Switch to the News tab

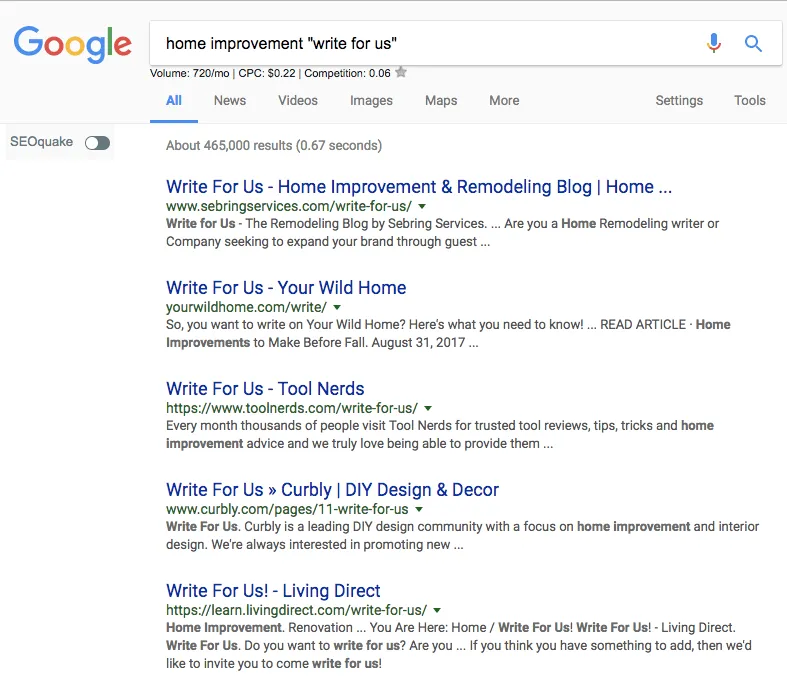pos(230,101)
